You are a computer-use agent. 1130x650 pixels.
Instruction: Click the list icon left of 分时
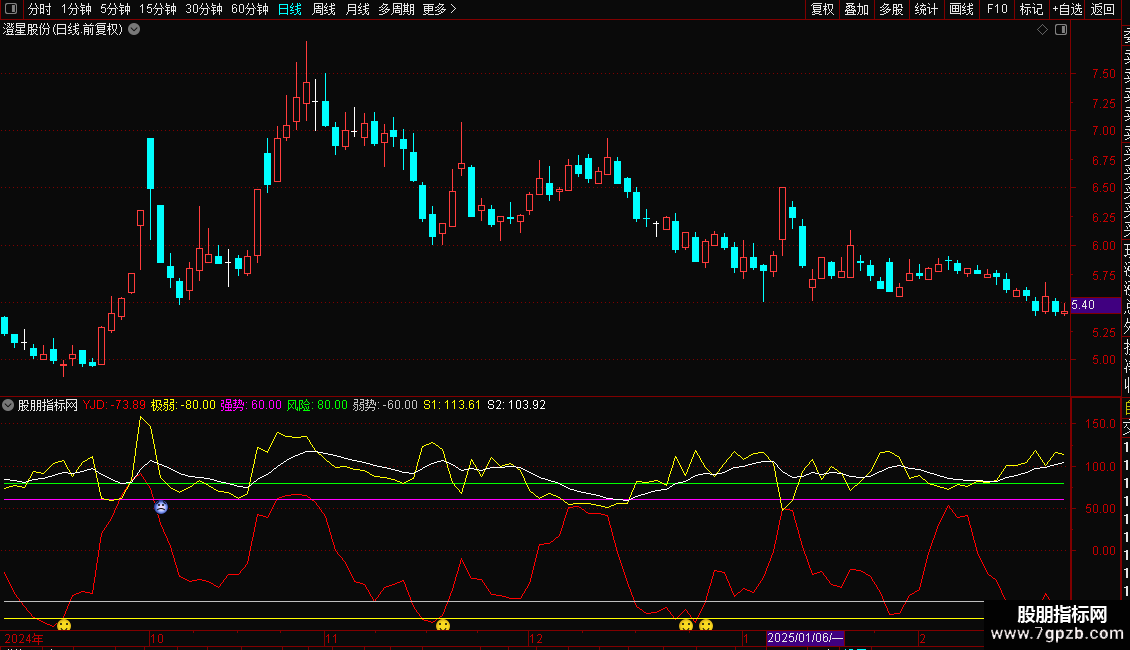click(12, 9)
